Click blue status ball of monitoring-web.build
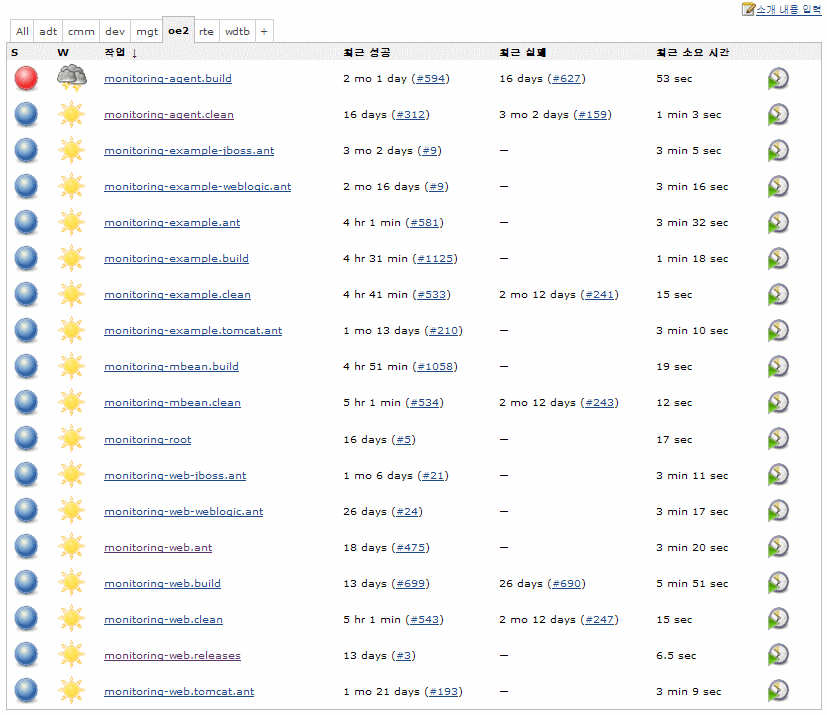 point(26,584)
